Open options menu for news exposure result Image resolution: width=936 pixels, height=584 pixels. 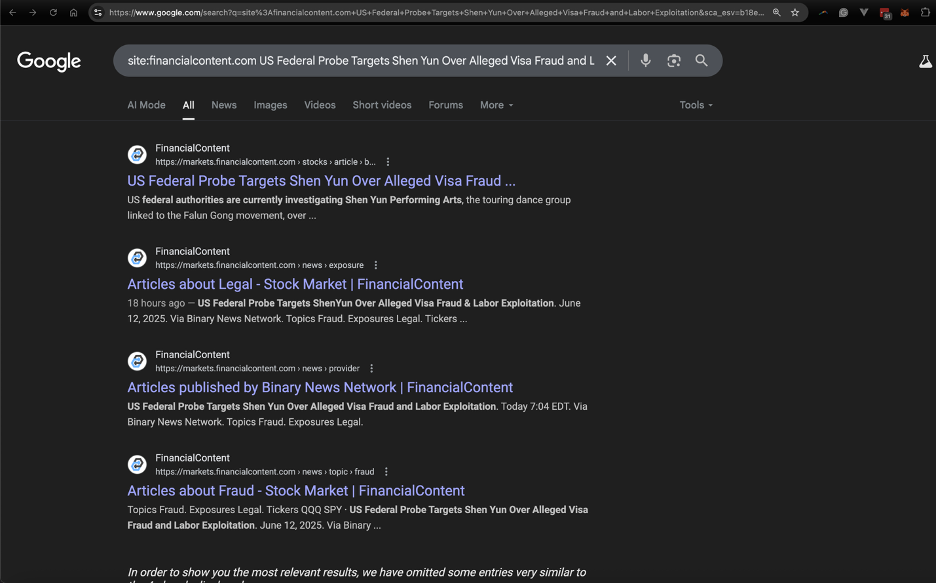pos(375,265)
